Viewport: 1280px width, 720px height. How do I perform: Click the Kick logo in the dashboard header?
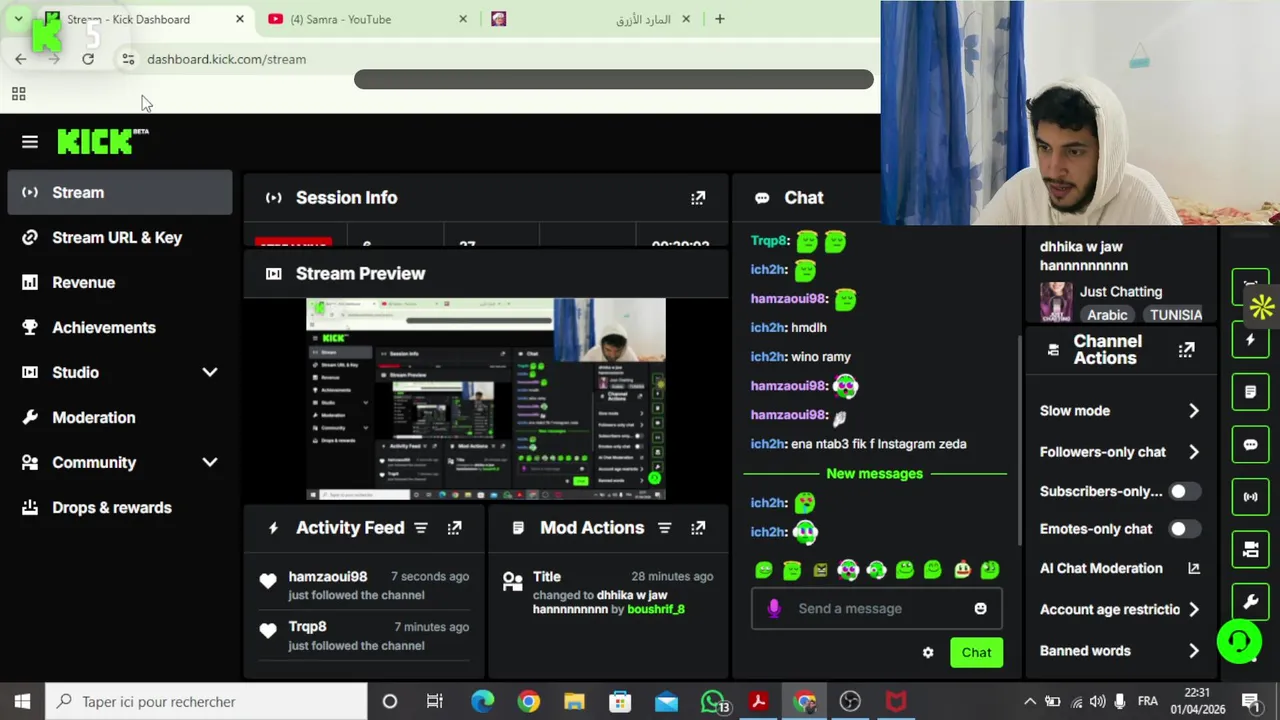(x=102, y=142)
